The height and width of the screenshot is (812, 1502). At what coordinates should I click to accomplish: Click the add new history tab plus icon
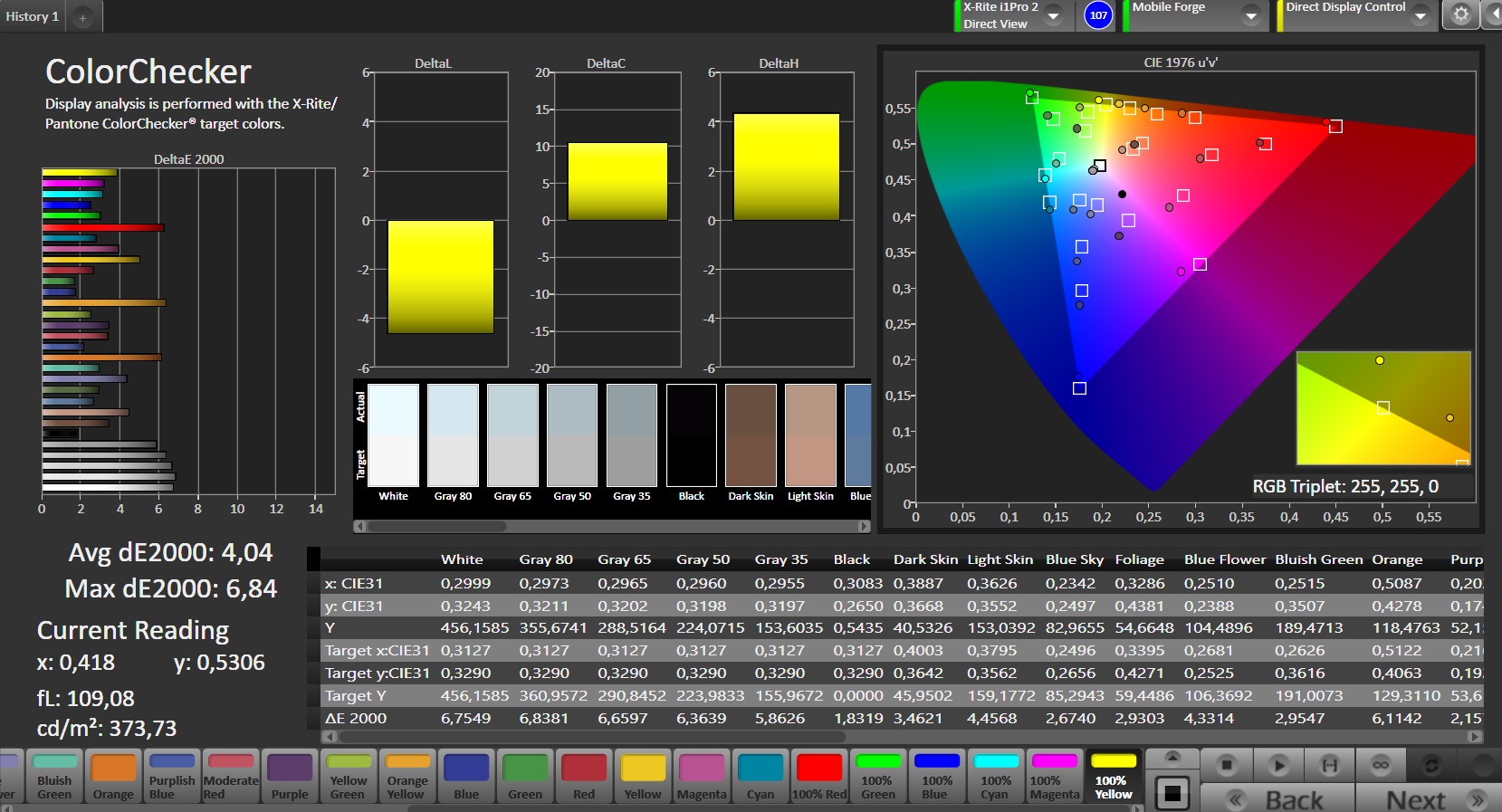click(82, 17)
